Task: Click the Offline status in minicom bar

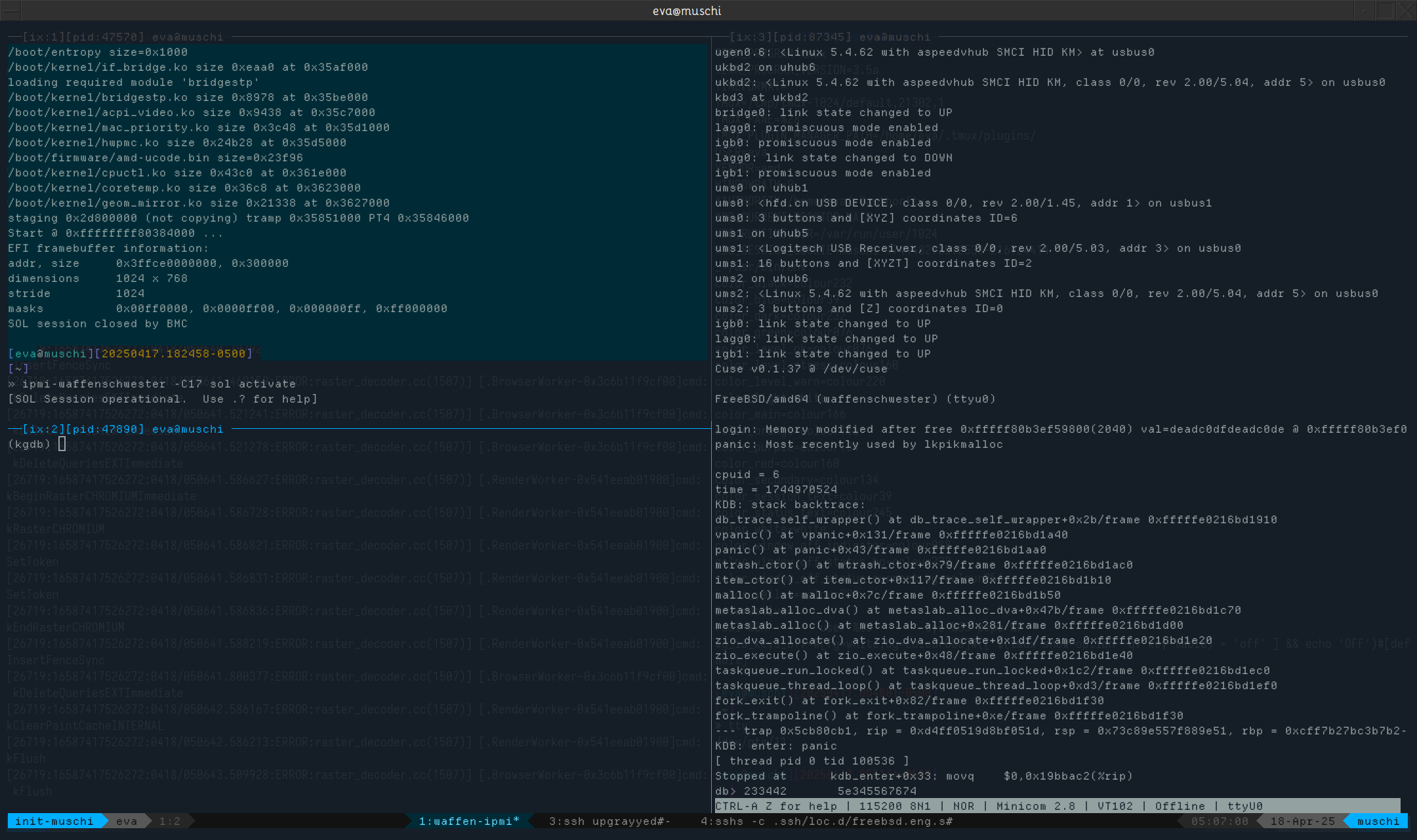Action: [x=1180, y=806]
